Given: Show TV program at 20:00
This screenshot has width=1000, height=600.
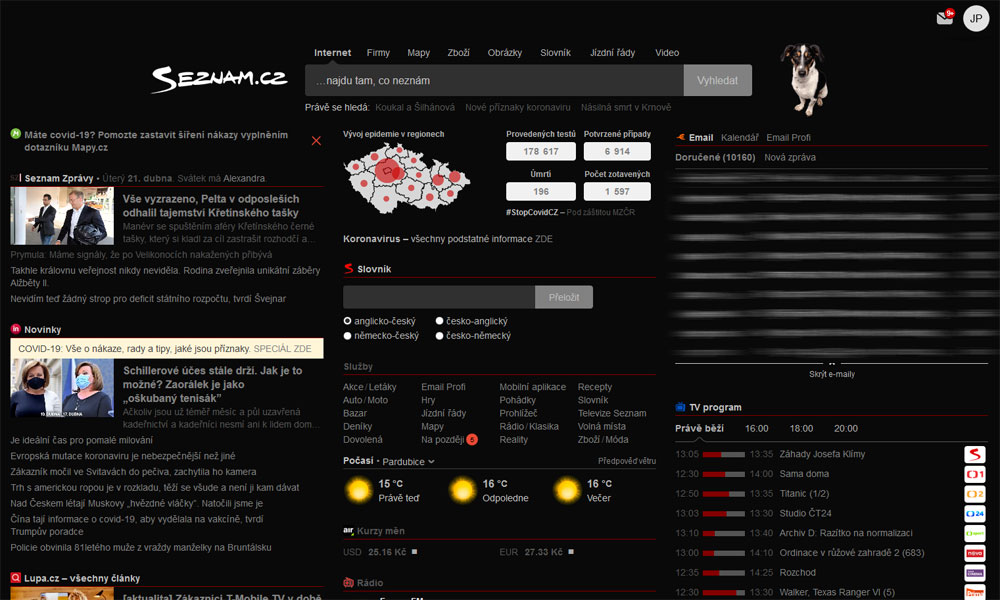Looking at the screenshot, I should [x=846, y=428].
